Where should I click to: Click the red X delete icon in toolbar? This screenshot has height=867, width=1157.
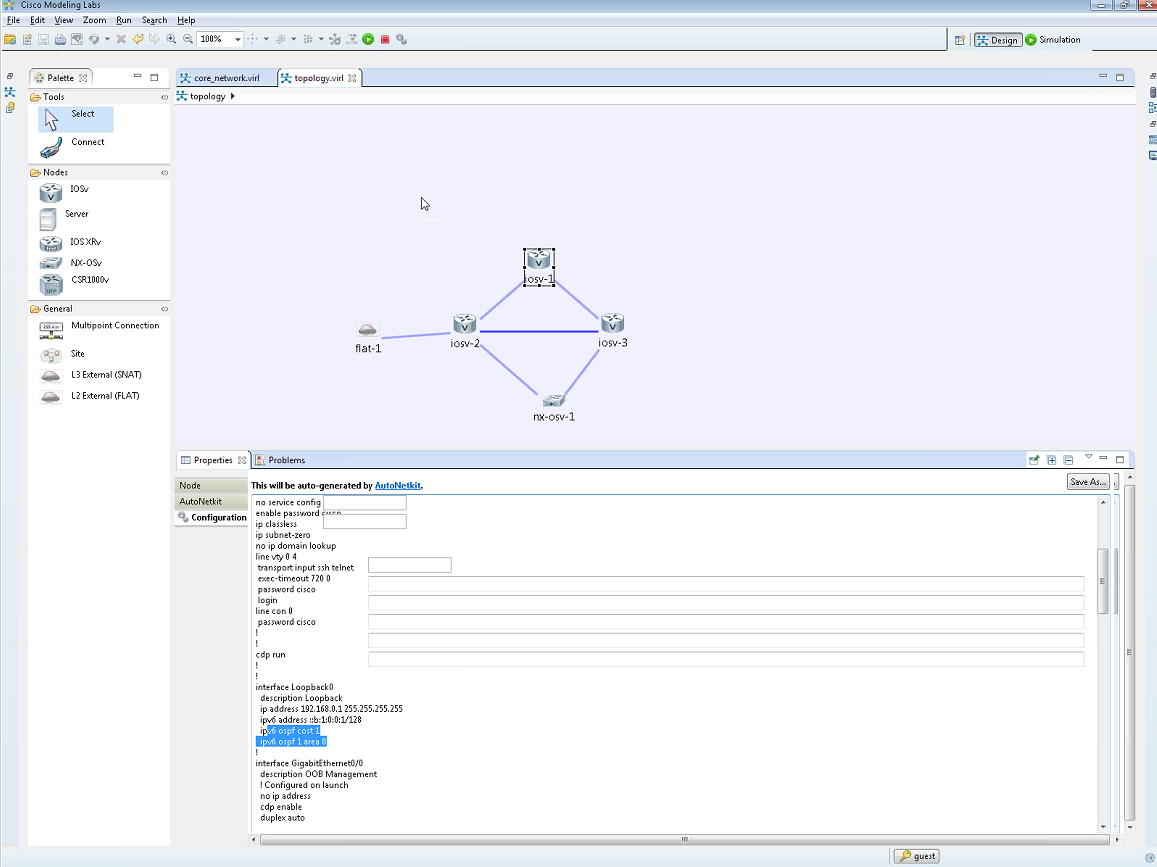pos(121,39)
